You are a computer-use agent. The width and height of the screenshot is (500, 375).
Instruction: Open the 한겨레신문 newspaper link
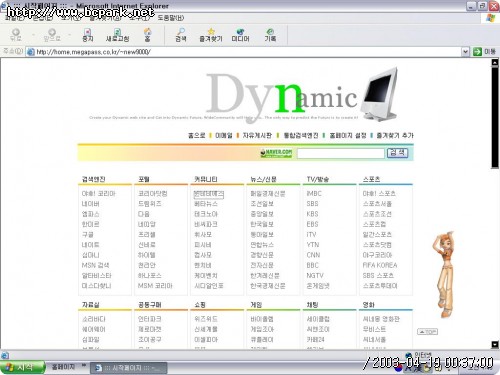click(265, 275)
